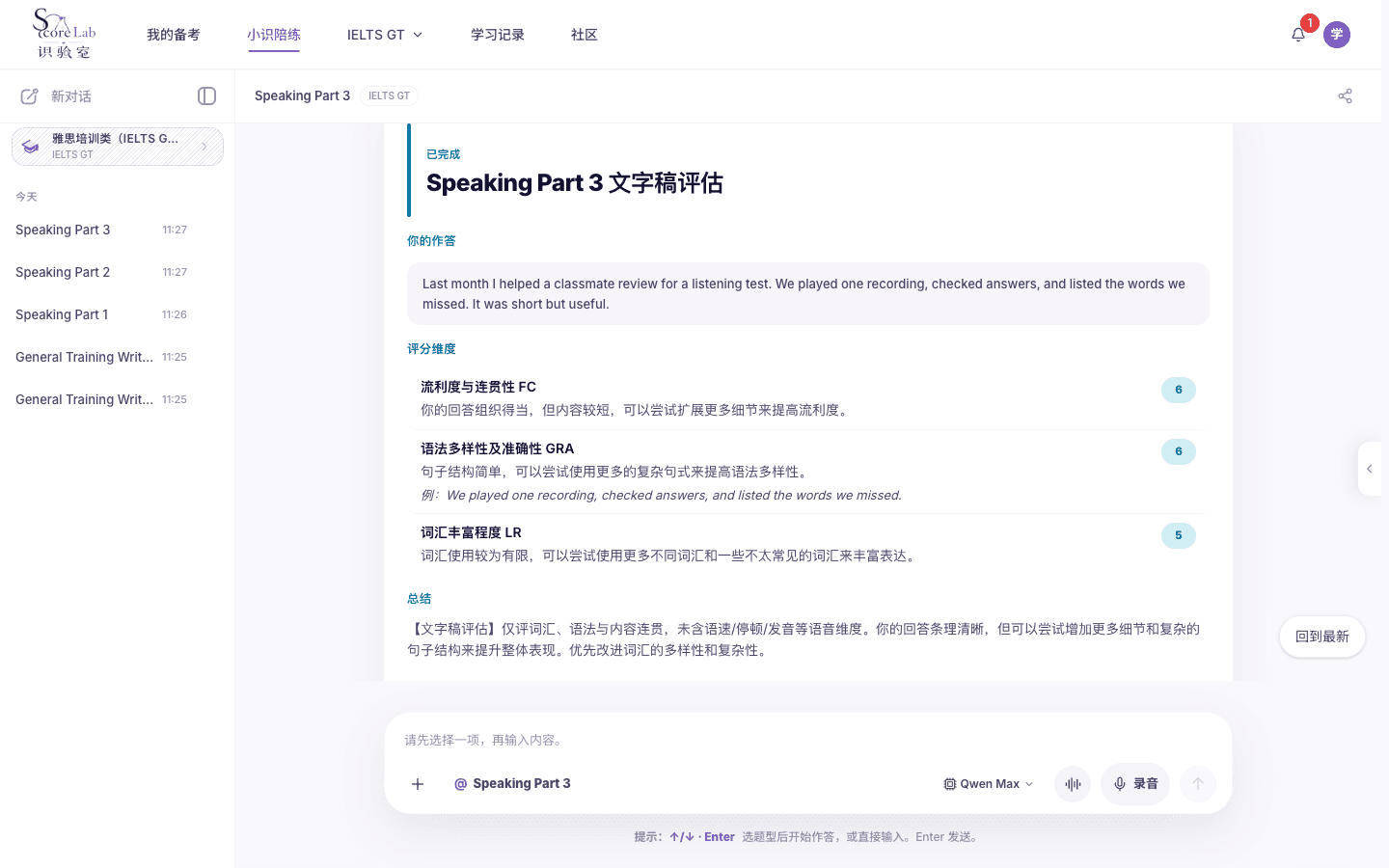
Task: Expand the 雅思培训类 exam selector
Action: click(118, 147)
